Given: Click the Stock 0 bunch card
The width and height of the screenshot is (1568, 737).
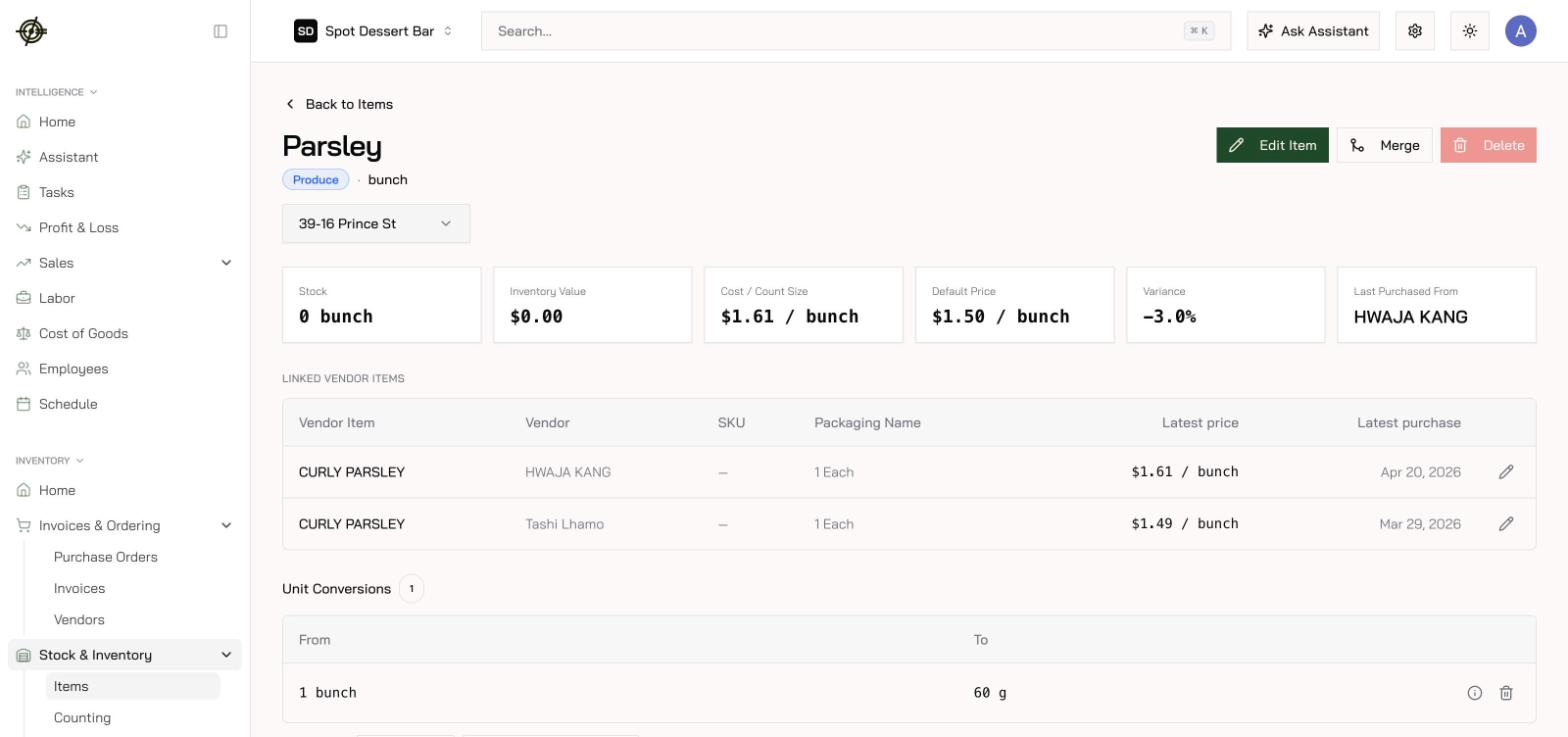Looking at the screenshot, I should [382, 305].
